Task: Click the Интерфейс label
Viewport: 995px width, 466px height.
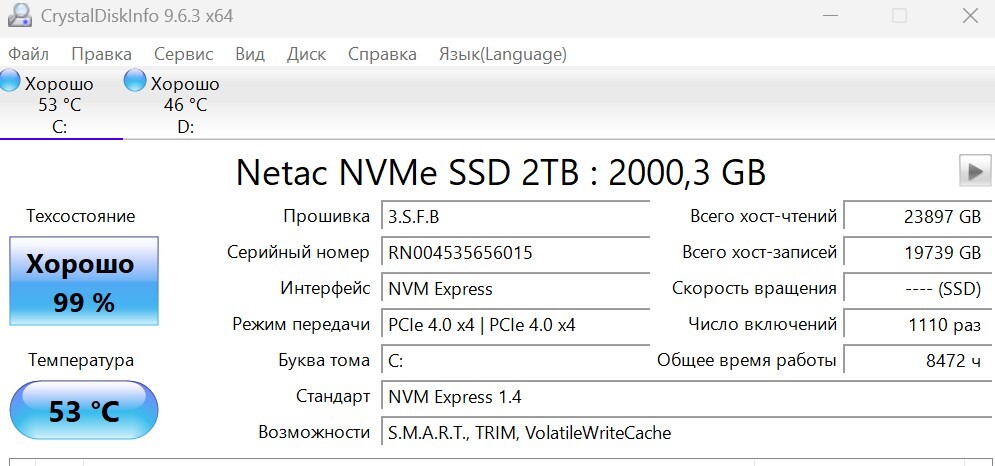Action: (325, 289)
